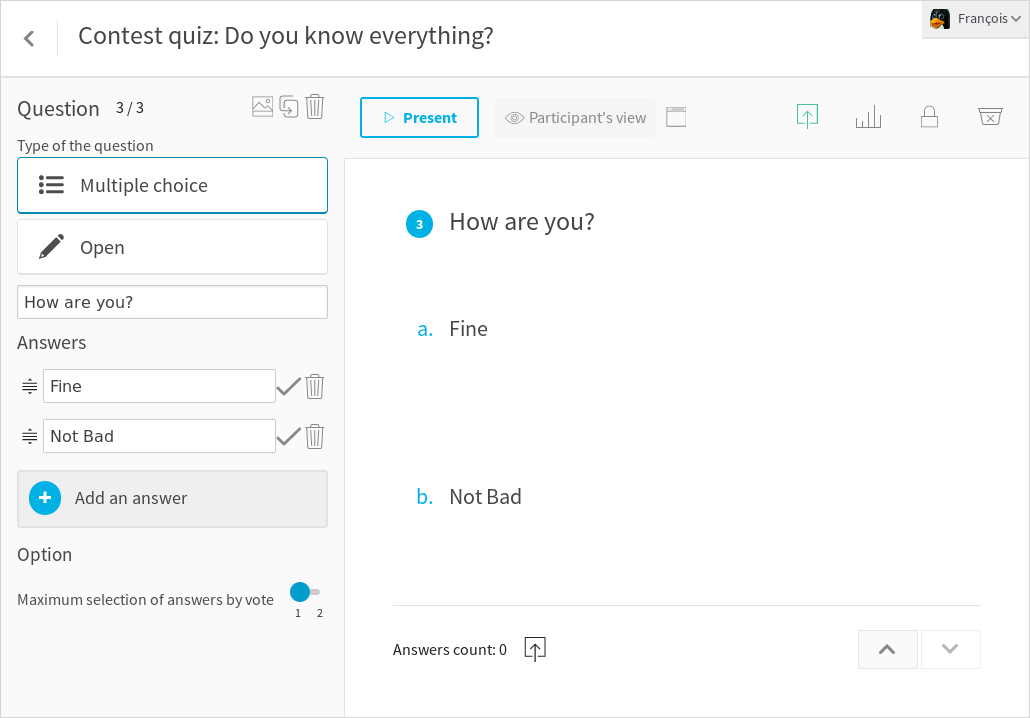Click the window layout icon beside Participant's view
This screenshot has width=1030, height=718.
[676, 117]
